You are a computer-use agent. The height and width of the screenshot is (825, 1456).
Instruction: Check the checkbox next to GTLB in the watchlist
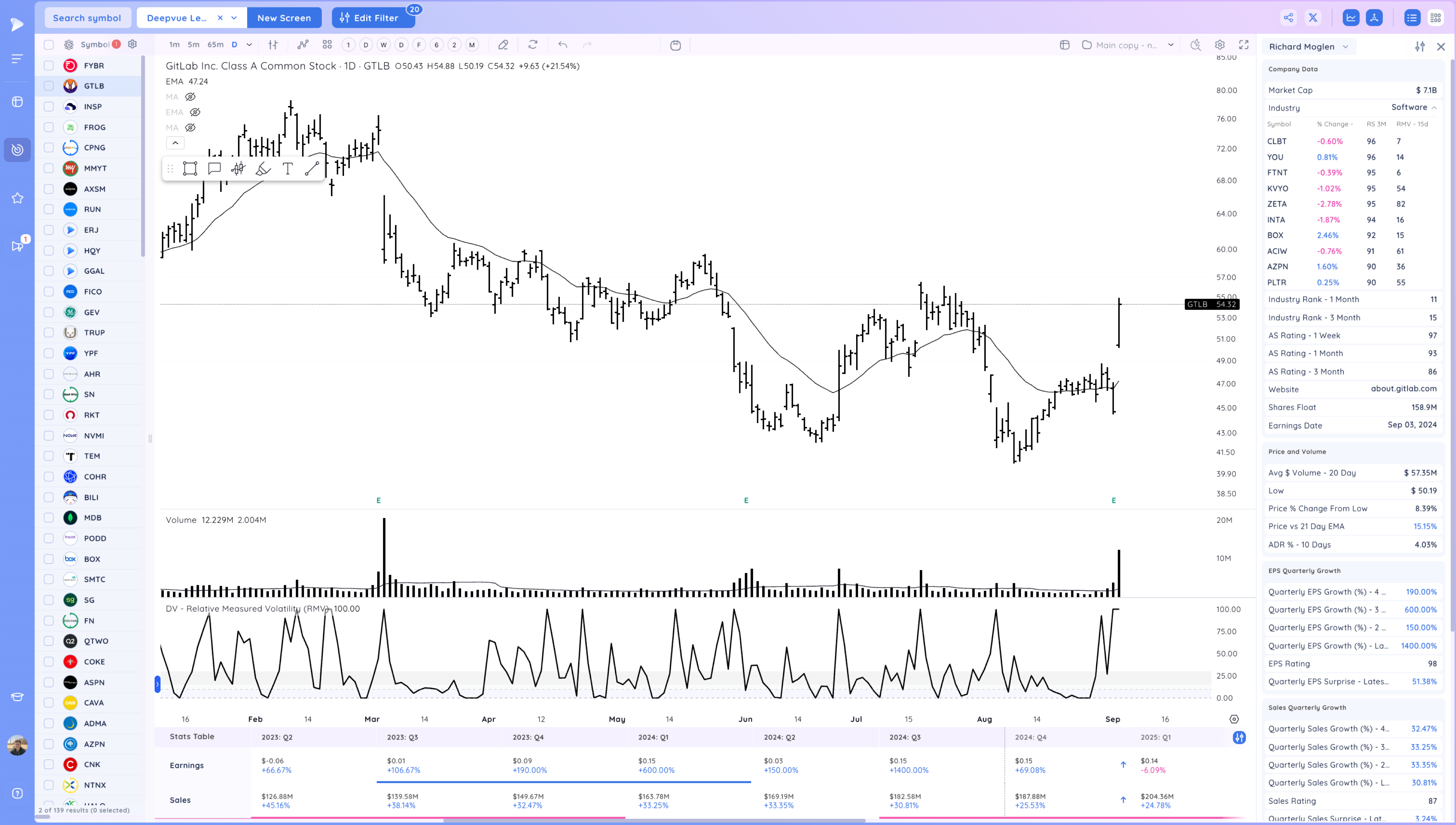coord(49,86)
